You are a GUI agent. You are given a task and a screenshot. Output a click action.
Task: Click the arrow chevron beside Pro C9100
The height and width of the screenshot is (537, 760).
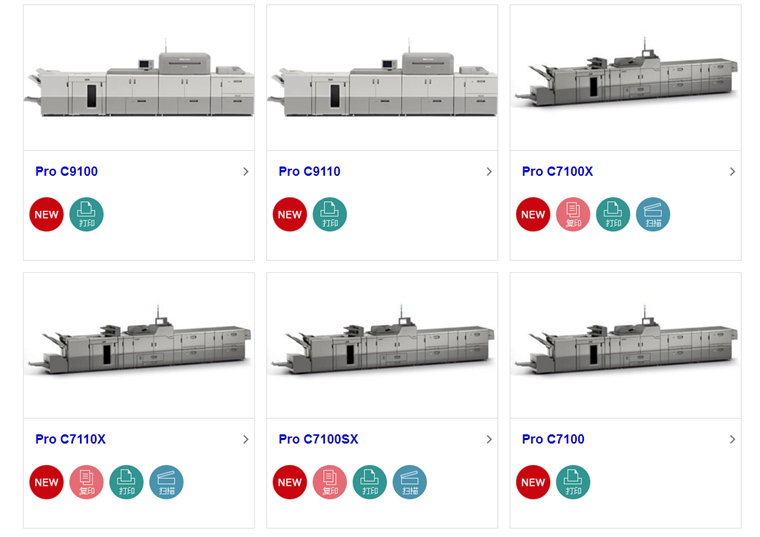246,172
